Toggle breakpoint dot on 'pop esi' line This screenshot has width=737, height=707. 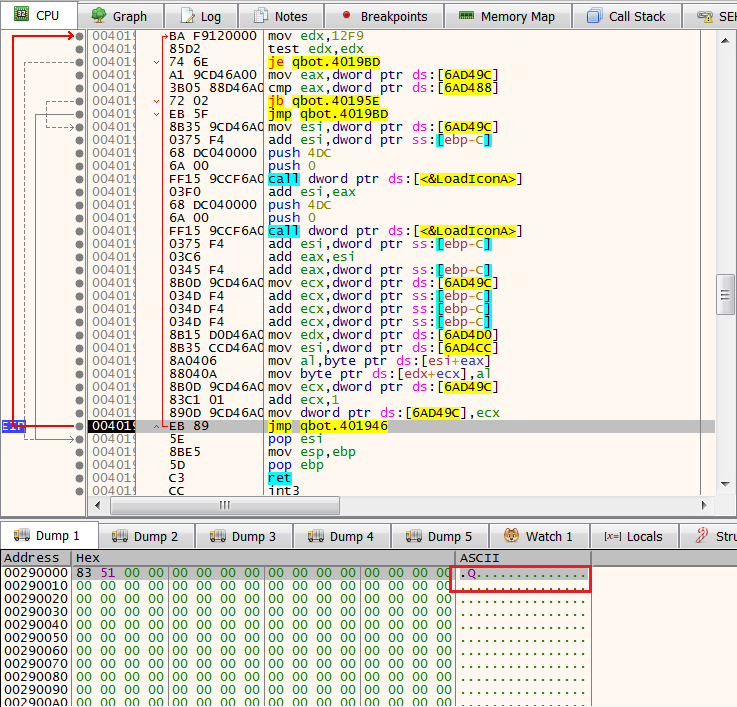point(79,439)
